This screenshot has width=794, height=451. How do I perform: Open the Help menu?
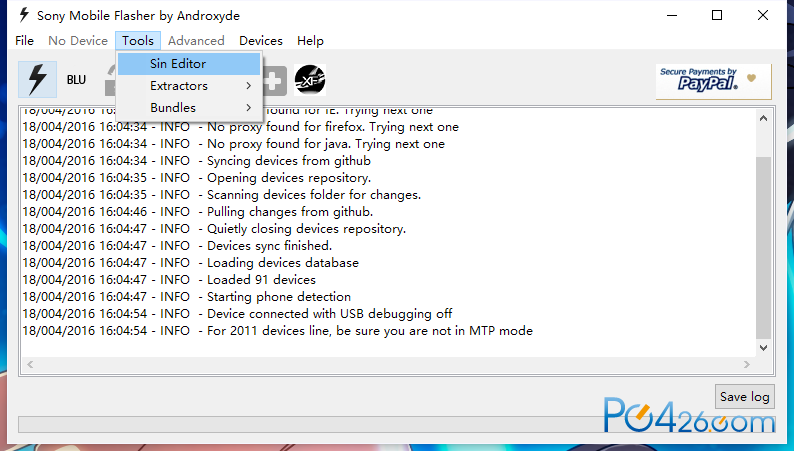click(x=310, y=40)
